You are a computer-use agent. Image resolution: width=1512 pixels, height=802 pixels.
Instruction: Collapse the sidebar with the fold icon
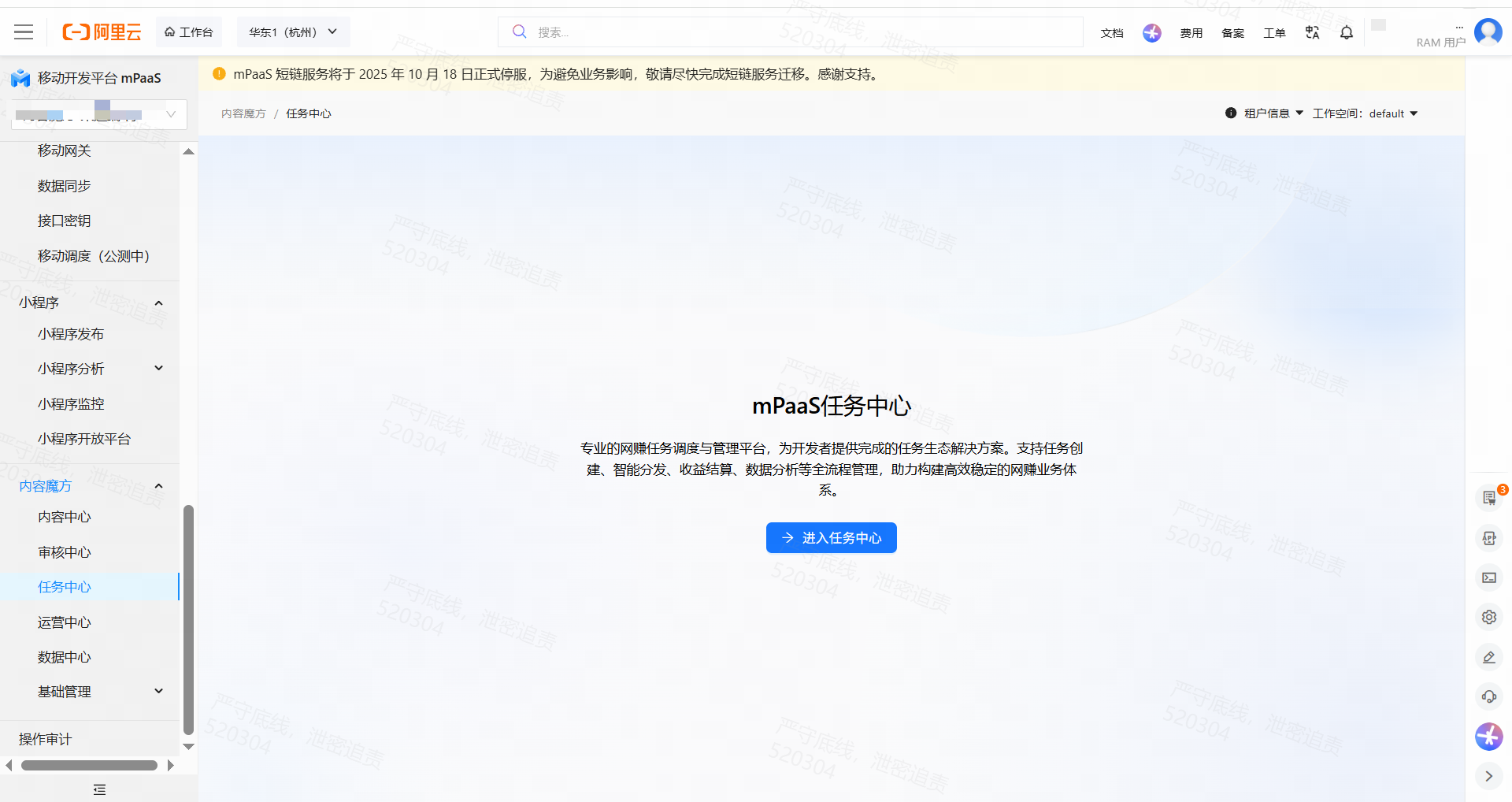tap(99, 789)
